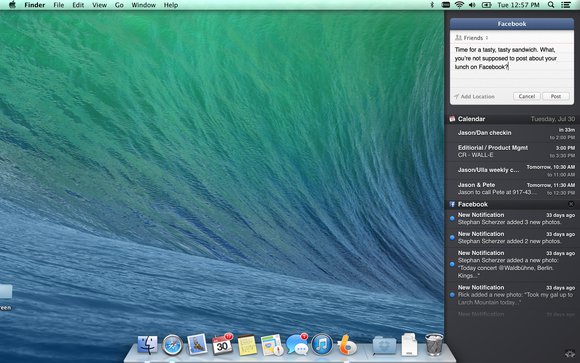
Task: Open notification about 3 new photos
Action: tap(512, 218)
